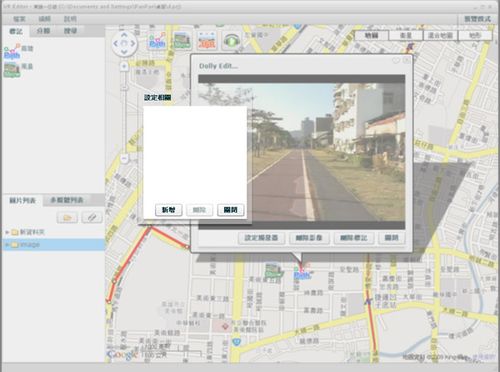Switch to the third left panel tab

tap(70, 31)
